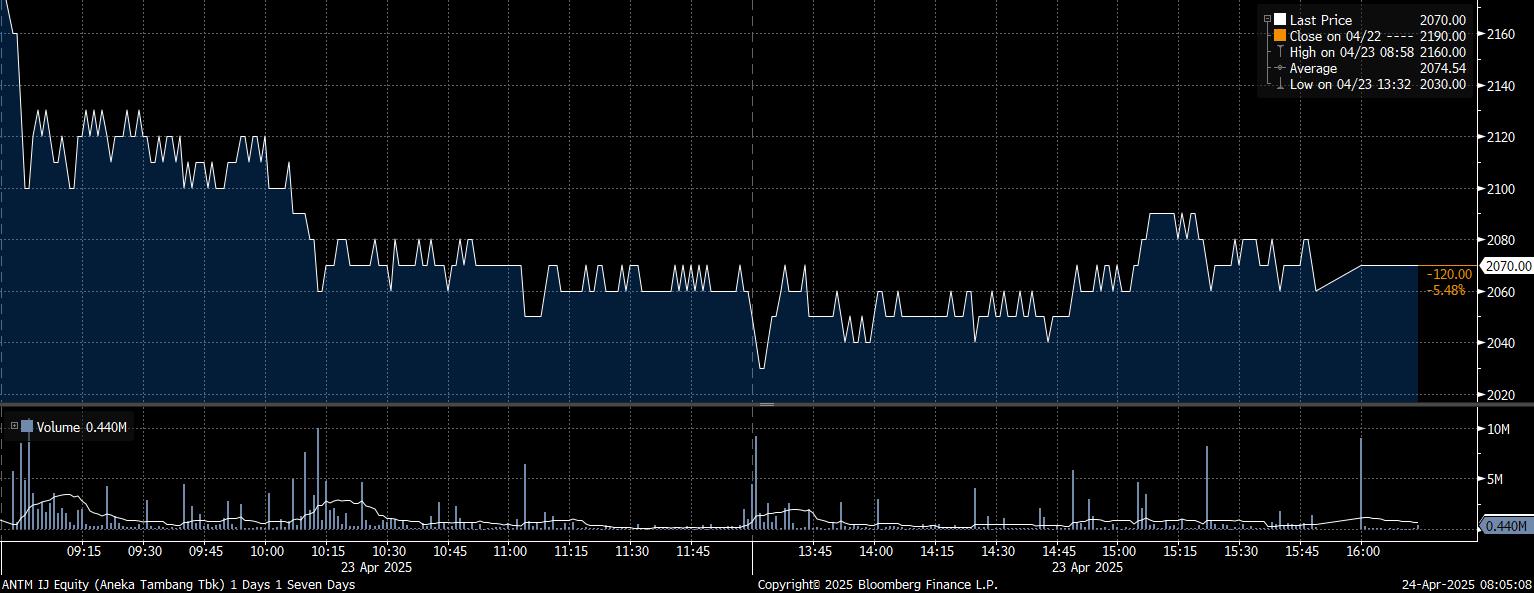1534x593 pixels.
Task: Click the blue Volume legend swatch
Action: click(27, 427)
